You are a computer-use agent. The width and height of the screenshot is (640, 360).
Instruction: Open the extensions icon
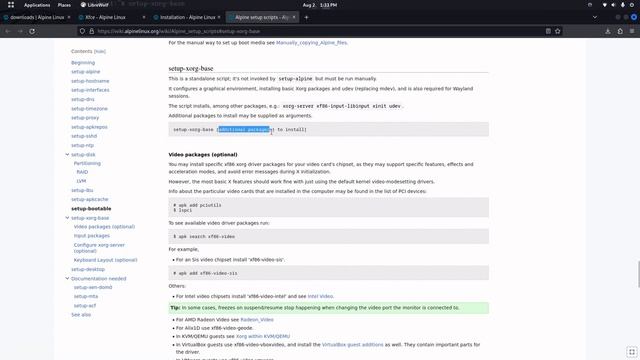pos(620,31)
